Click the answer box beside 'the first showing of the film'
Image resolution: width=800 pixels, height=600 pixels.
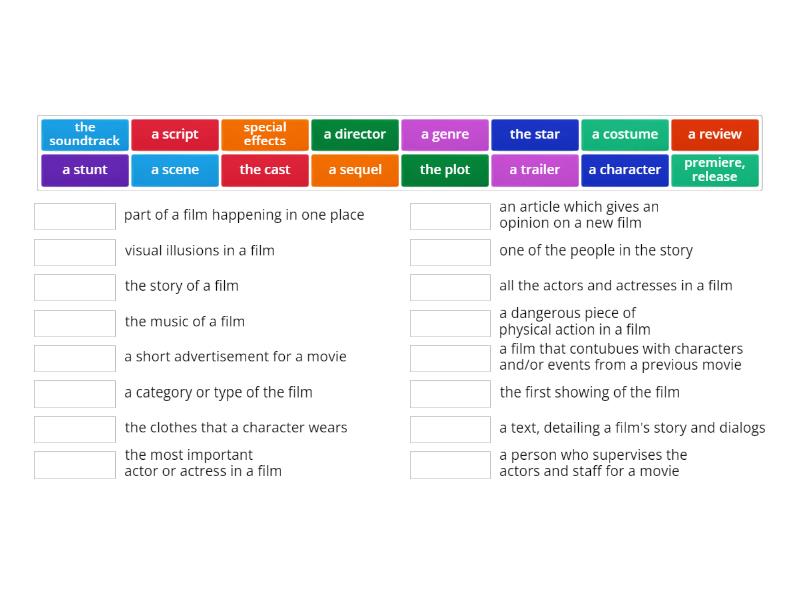pyautogui.click(x=449, y=393)
